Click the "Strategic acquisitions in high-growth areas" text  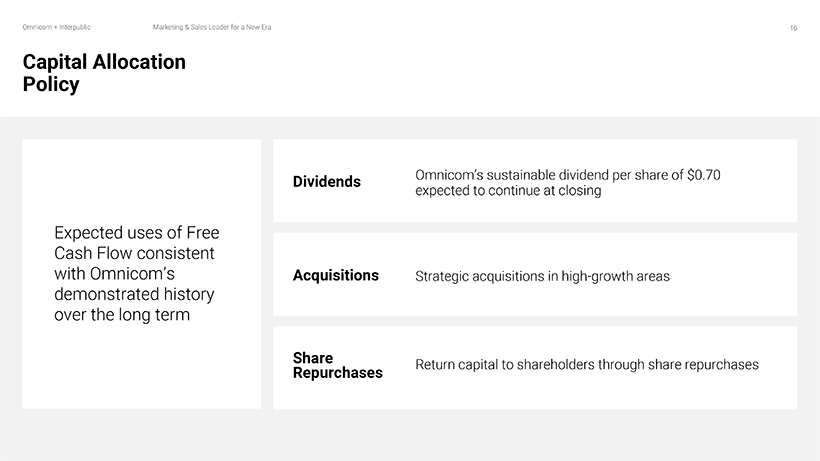(542, 276)
